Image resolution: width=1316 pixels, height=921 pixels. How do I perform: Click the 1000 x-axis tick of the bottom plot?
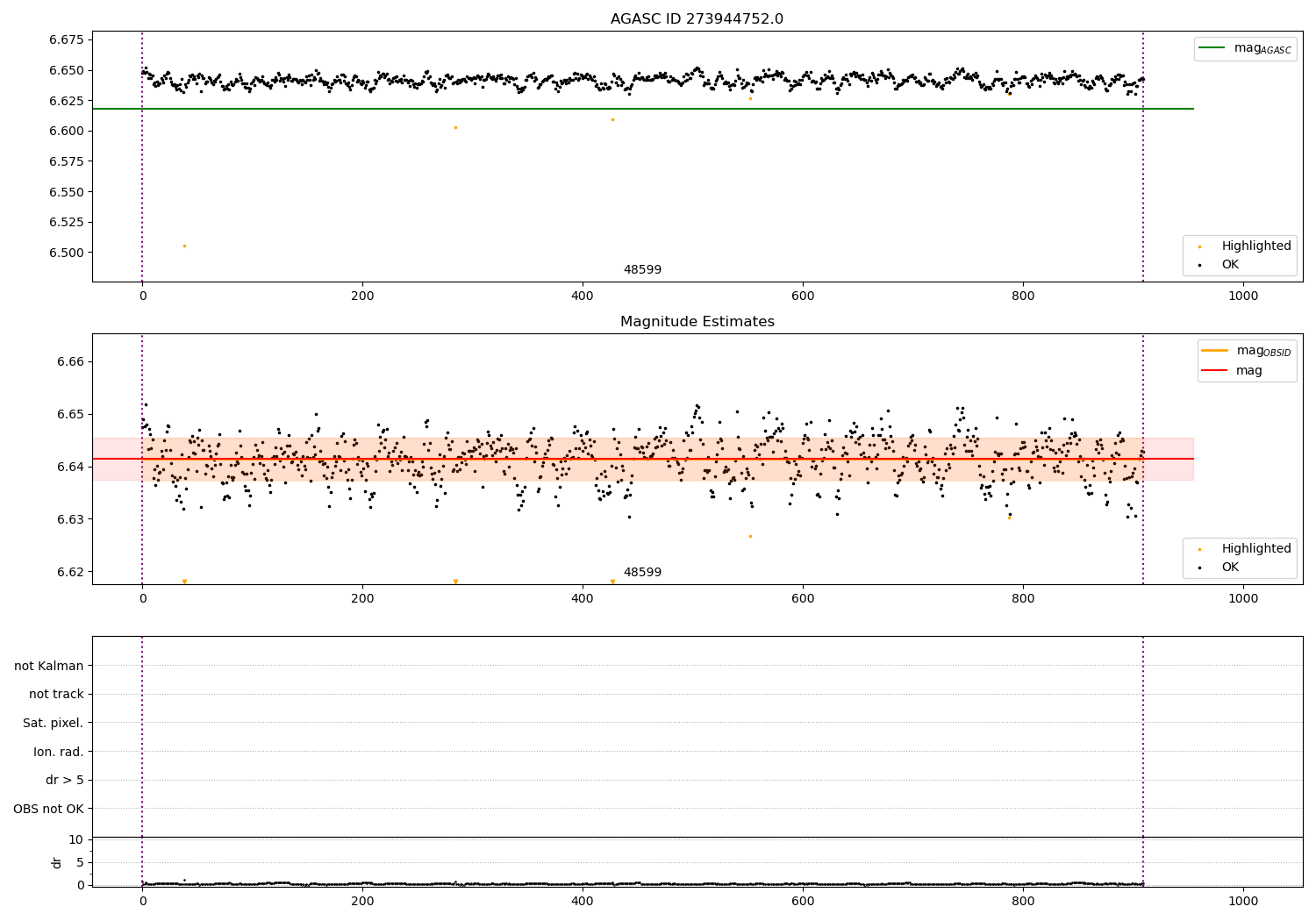[1243, 901]
